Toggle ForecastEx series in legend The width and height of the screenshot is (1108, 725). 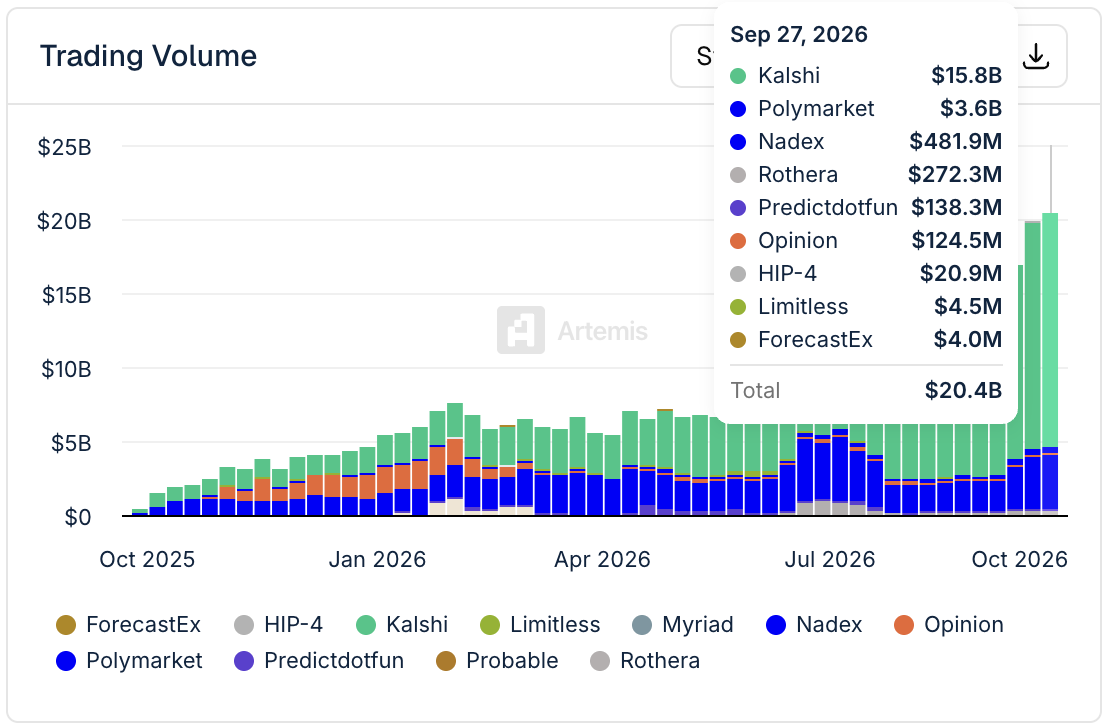click(129, 625)
